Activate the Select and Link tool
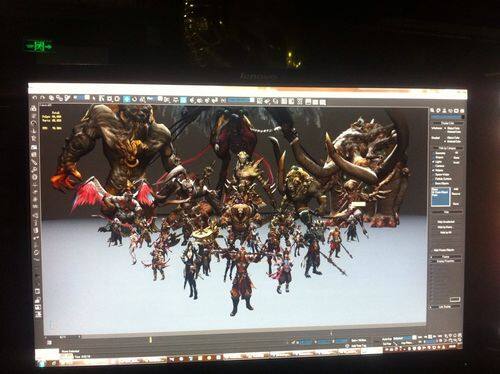 (51, 98)
